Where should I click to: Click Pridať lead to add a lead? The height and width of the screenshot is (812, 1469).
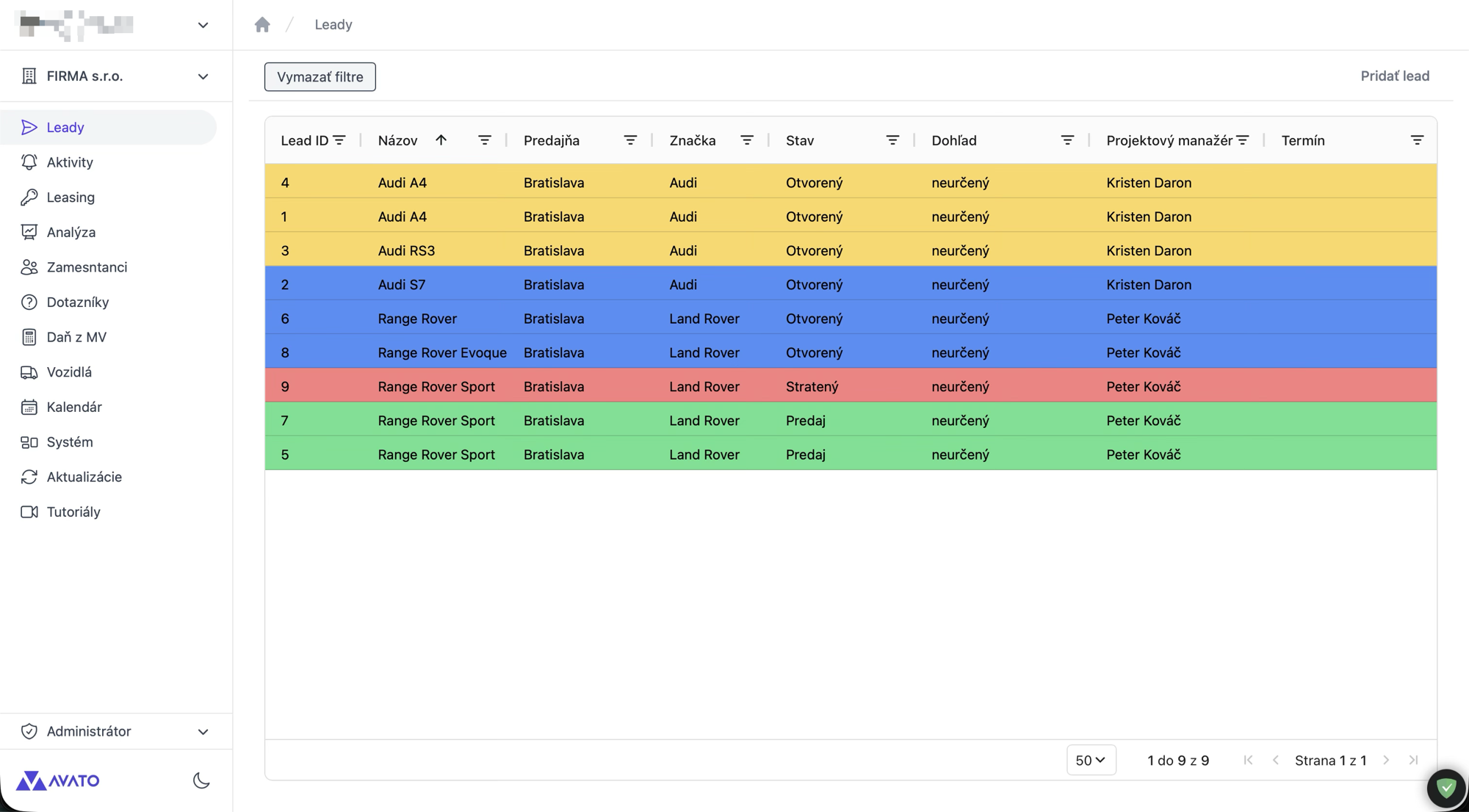(1395, 76)
